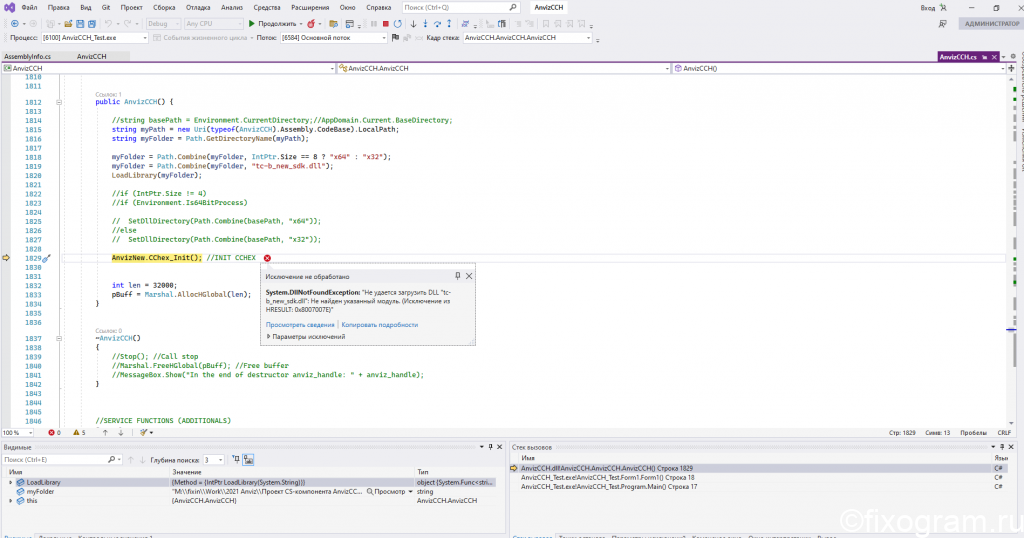This screenshot has width=1024, height=538.
Task: Open the Процесс dropdown AnvizCCH_Test.exe
Action: tap(95, 38)
